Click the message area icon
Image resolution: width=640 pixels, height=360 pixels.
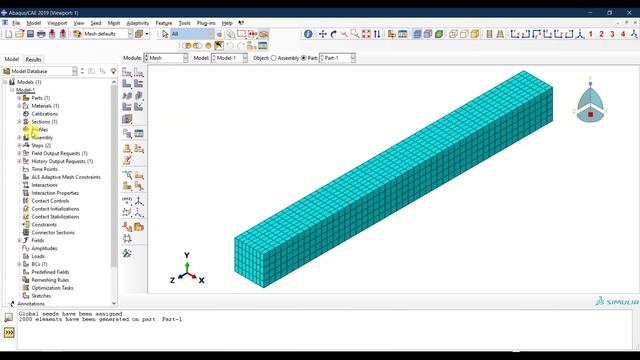(x=9, y=317)
